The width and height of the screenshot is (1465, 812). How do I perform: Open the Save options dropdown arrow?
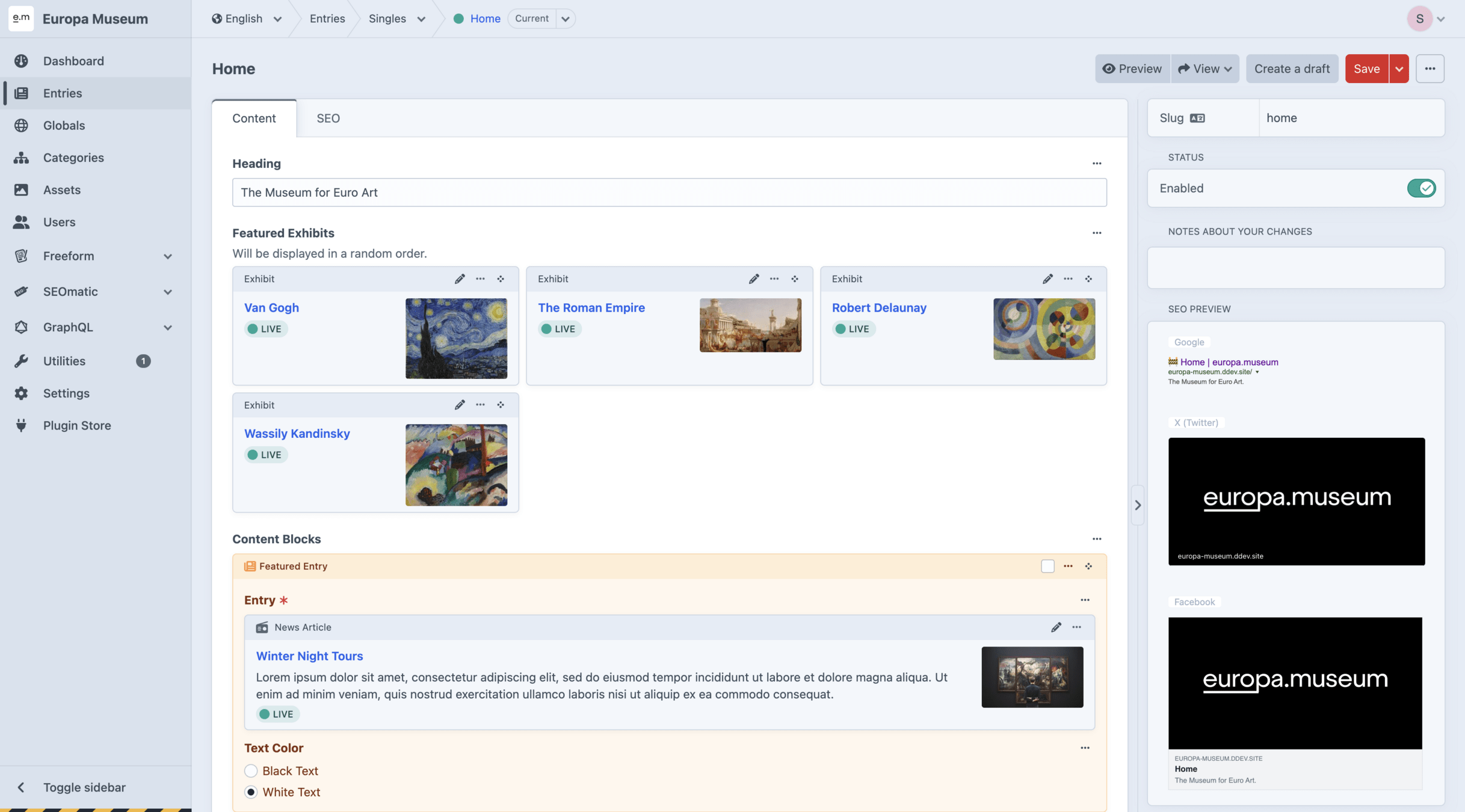1399,69
